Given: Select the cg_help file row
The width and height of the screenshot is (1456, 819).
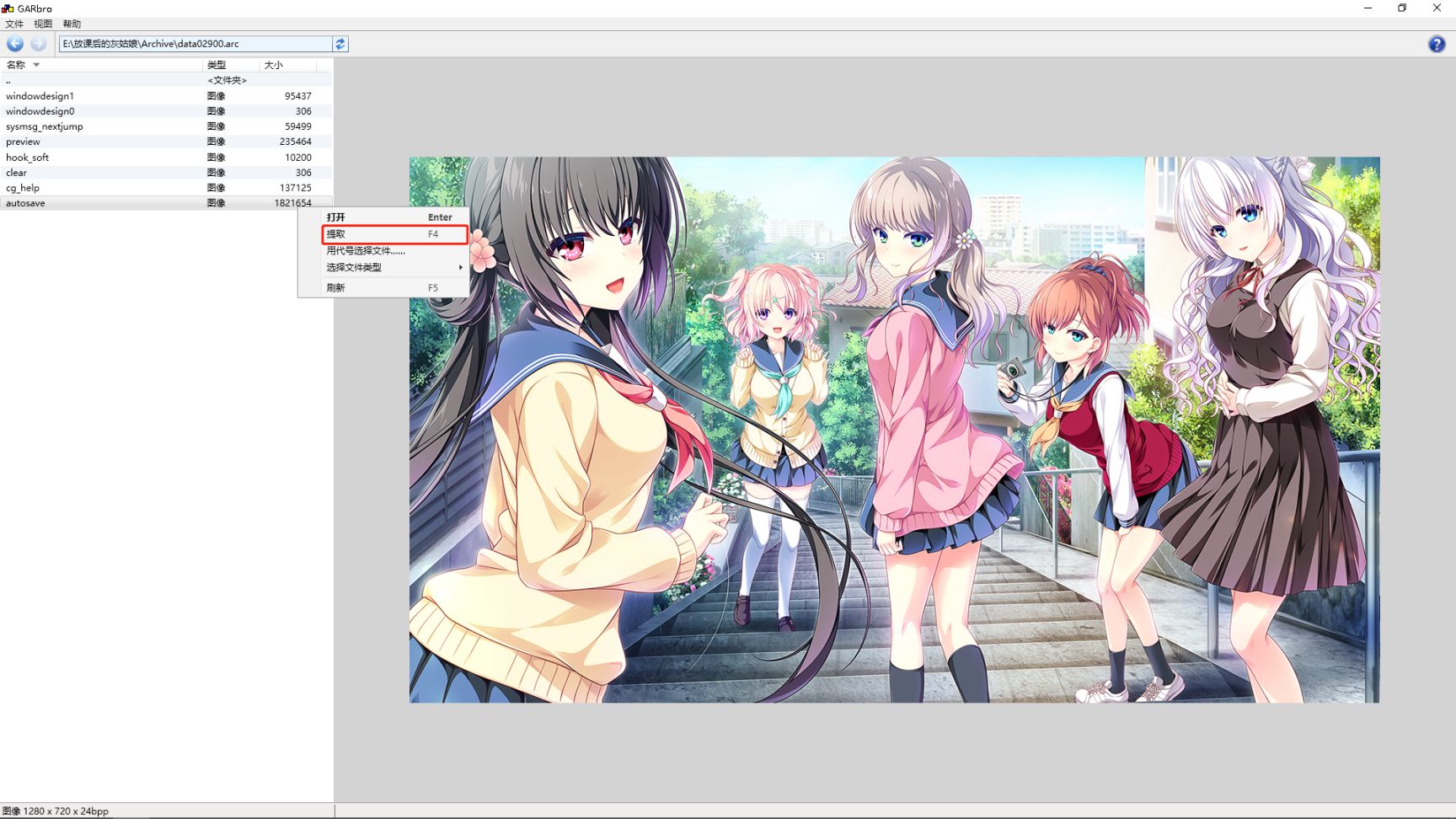Looking at the screenshot, I should tap(166, 188).
